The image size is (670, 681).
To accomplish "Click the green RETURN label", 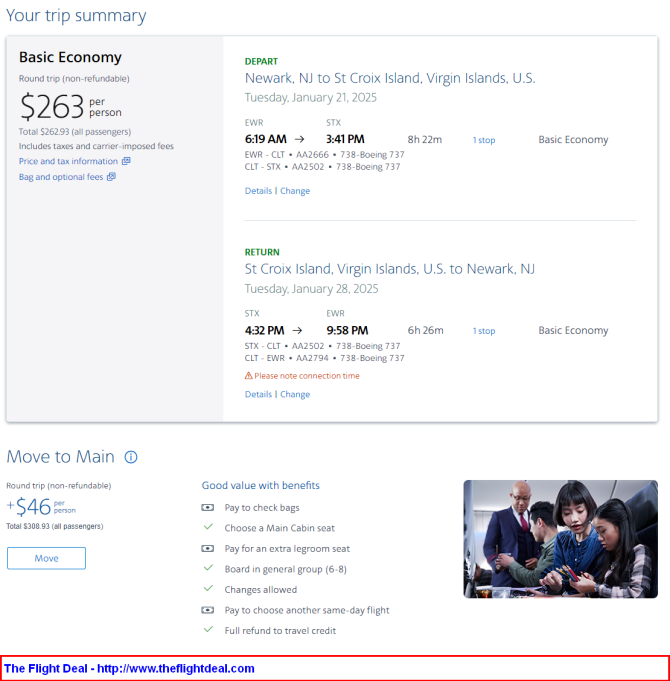I will pyautogui.click(x=262, y=252).
